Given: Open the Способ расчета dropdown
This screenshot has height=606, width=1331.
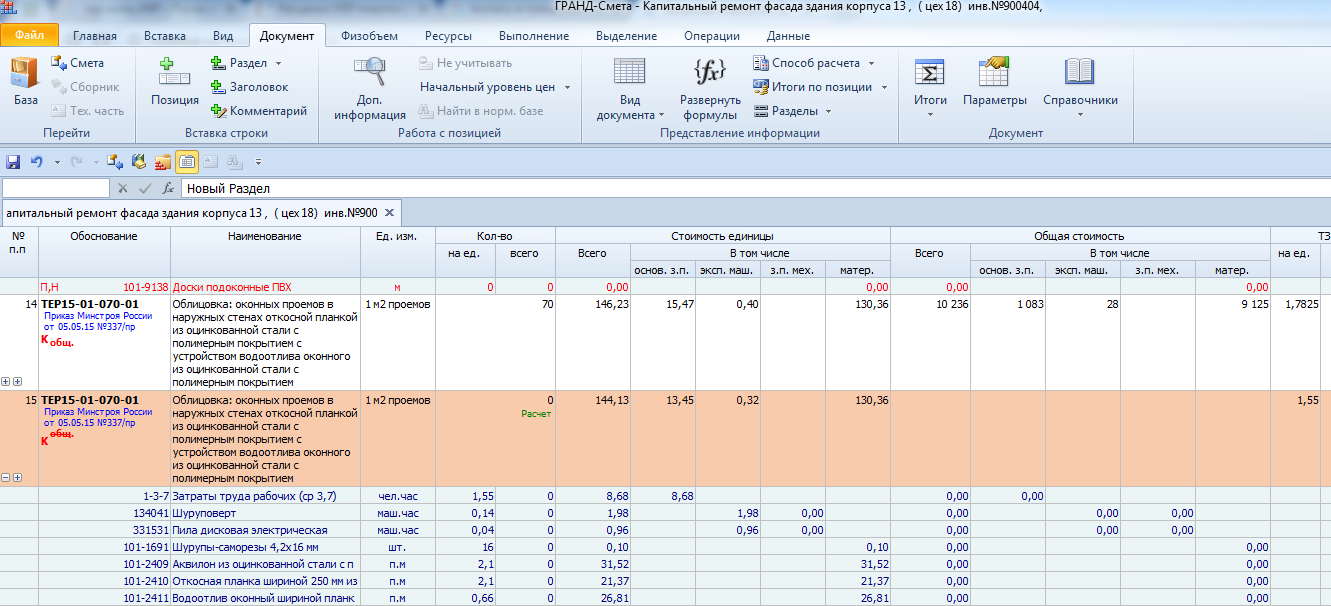Looking at the screenshot, I should 814,63.
